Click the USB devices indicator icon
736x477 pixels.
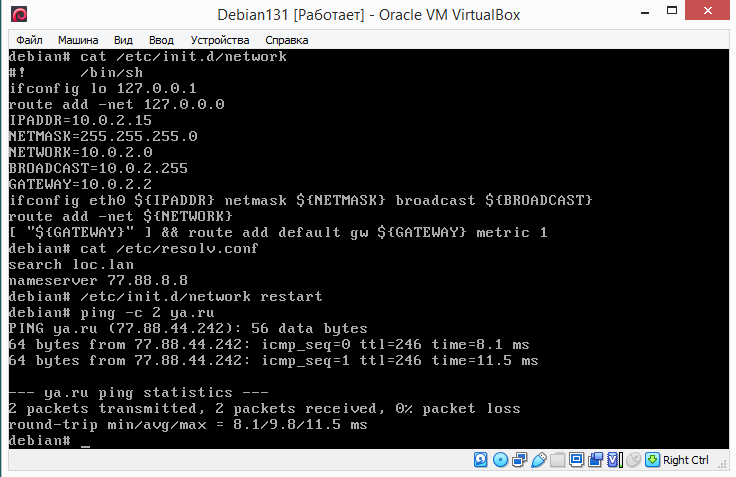click(537, 460)
